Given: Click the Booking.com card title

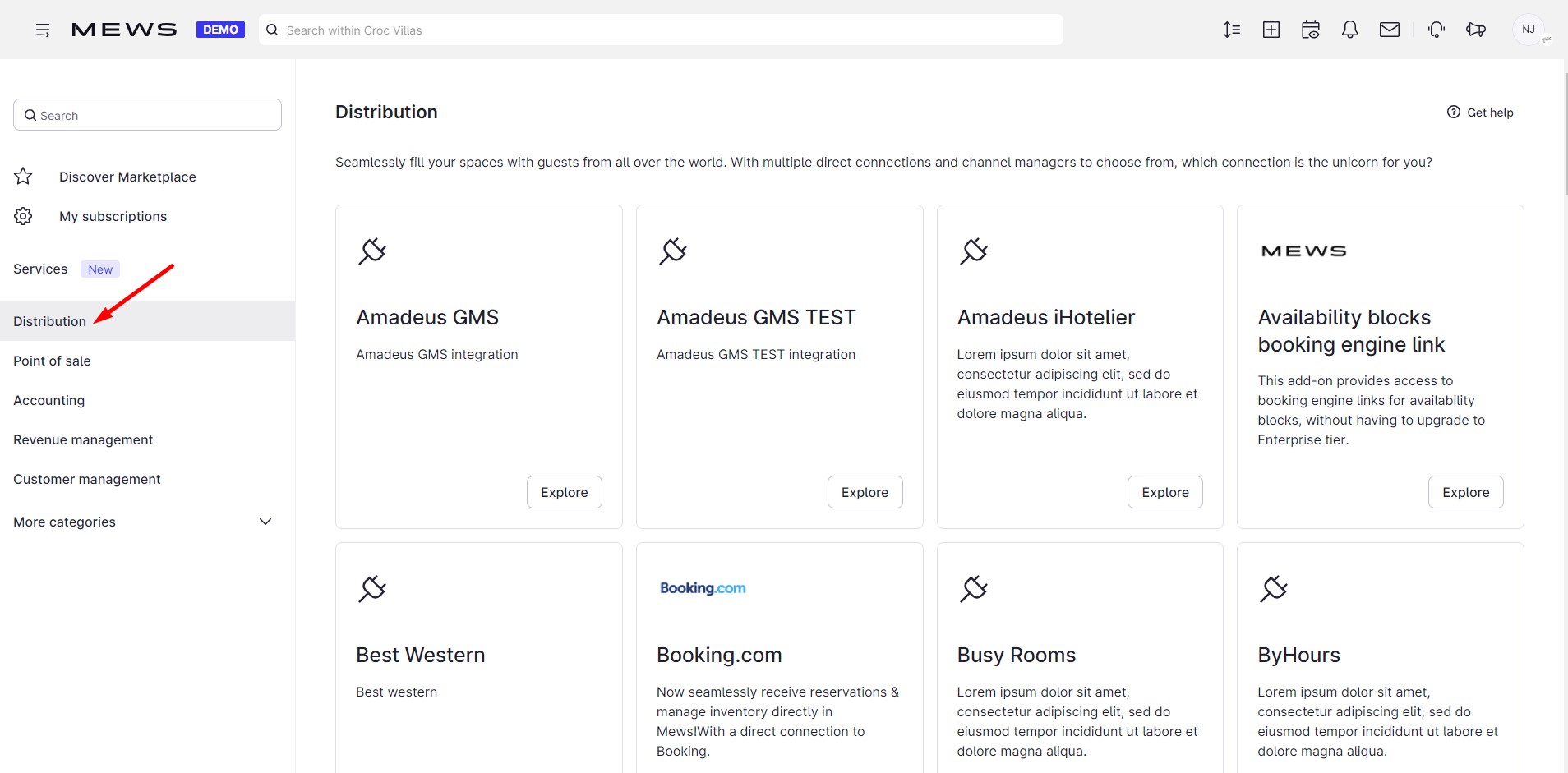Looking at the screenshot, I should pos(719,655).
